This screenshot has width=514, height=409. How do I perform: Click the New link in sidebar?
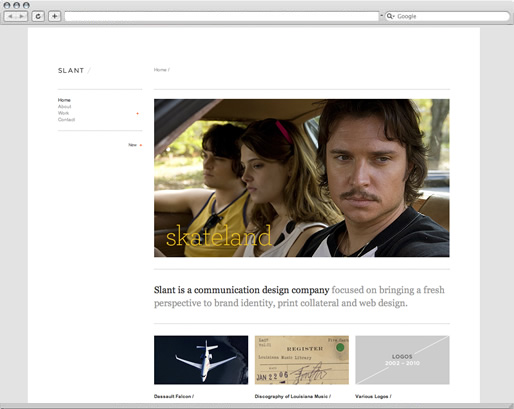click(133, 145)
